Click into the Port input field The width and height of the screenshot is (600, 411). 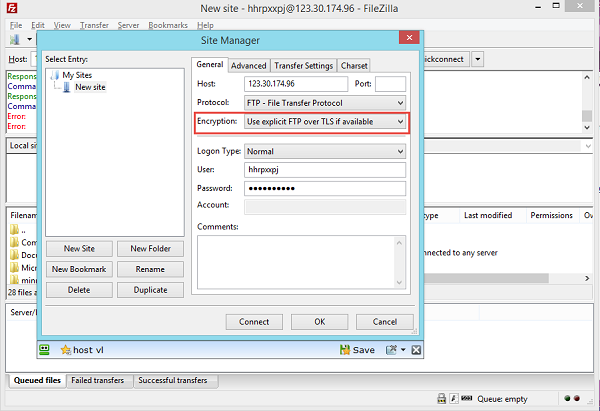coord(390,84)
